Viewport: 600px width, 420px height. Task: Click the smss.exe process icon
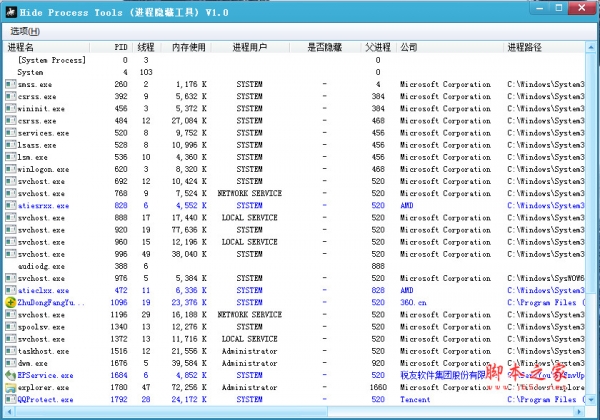point(11,85)
